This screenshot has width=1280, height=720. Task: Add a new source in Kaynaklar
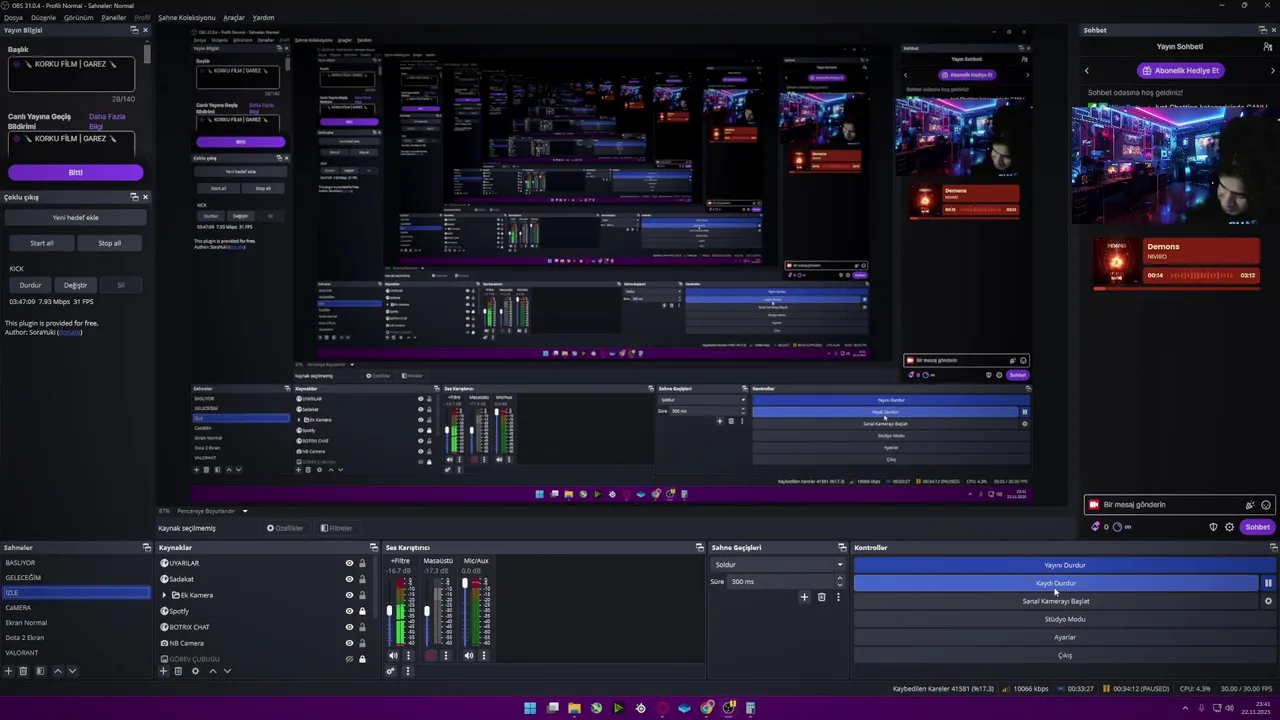point(163,671)
